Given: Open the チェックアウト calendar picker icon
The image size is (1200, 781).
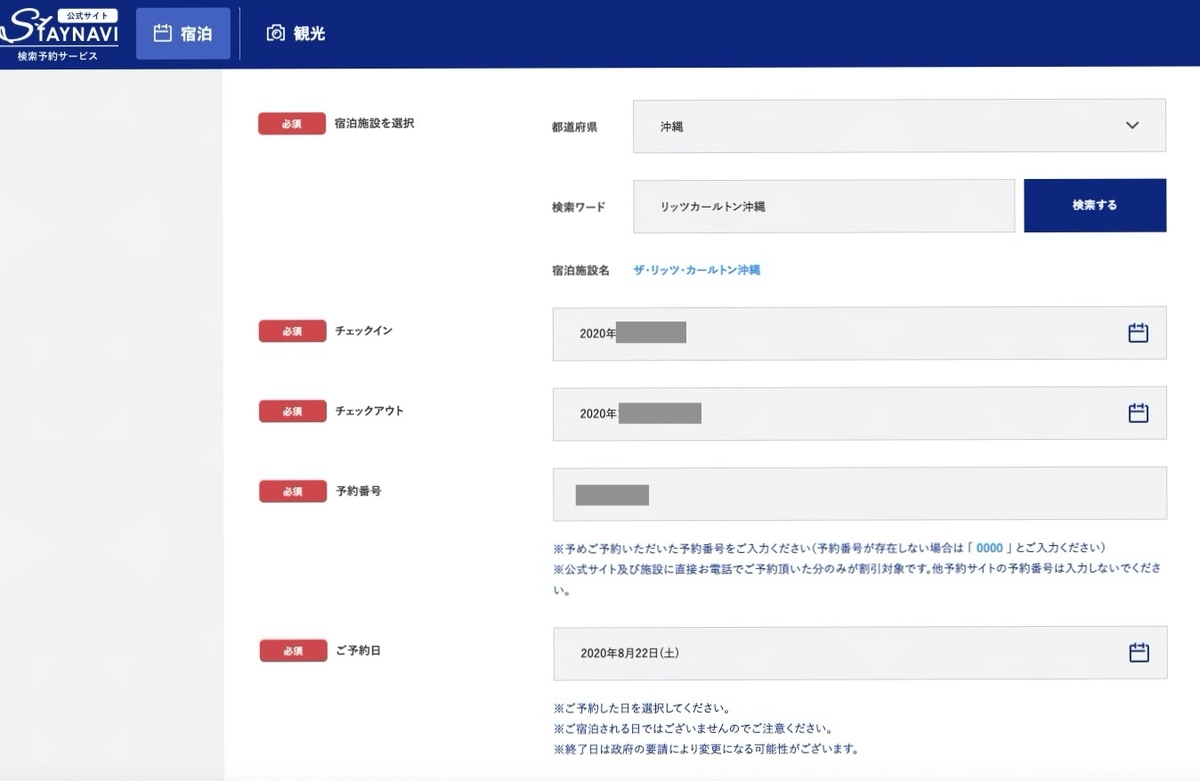Looking at the screenshot, I should (x=1138, y=413).
